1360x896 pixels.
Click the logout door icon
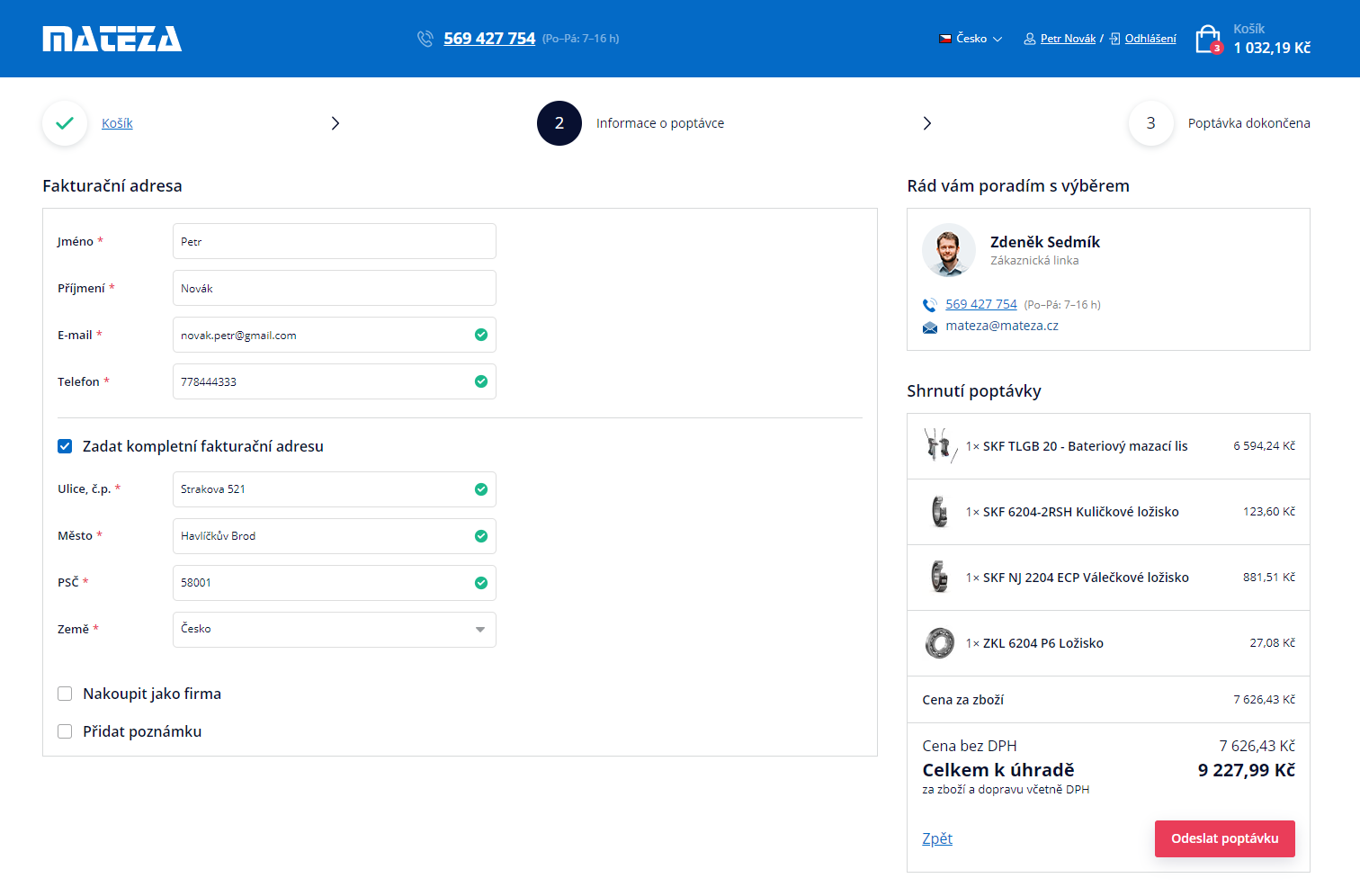coord(1115,39)
